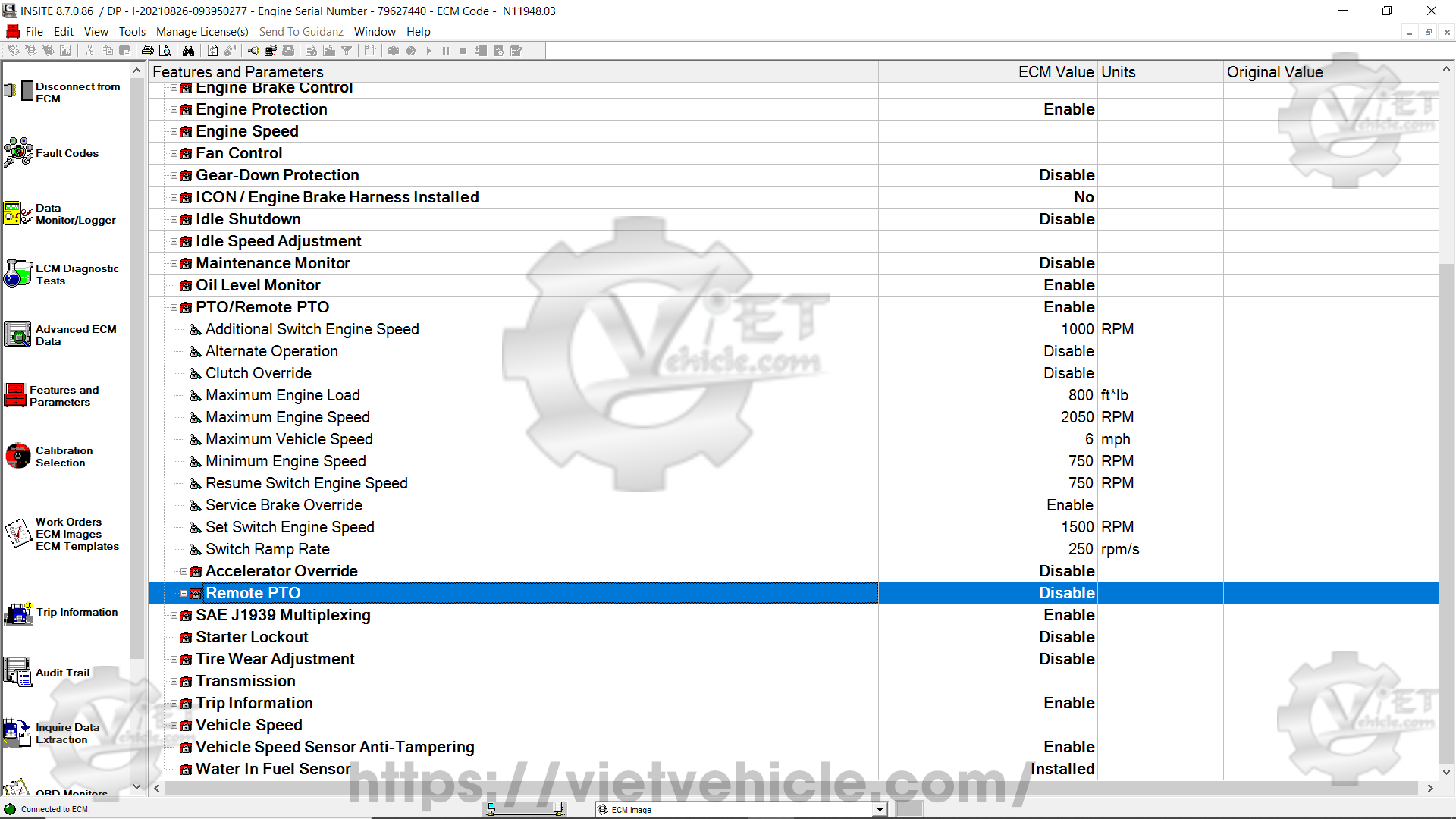1456x819 pixels.
Task: Expand the SAE J1939 Multiplexing node
Action: click(x=174, y=616)
